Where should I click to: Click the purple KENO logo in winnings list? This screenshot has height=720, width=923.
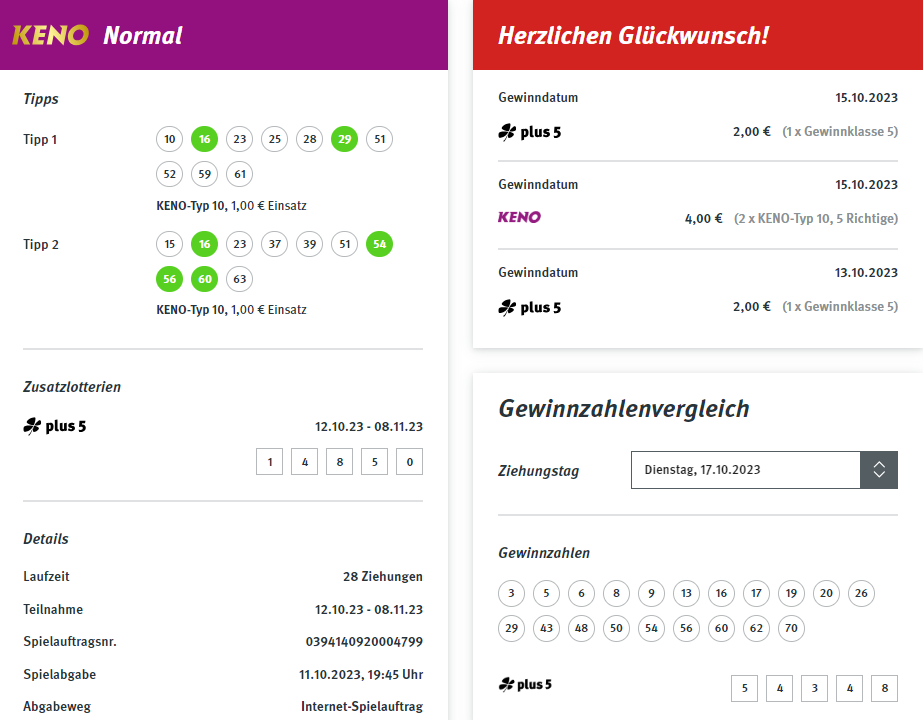coord(519,217)
